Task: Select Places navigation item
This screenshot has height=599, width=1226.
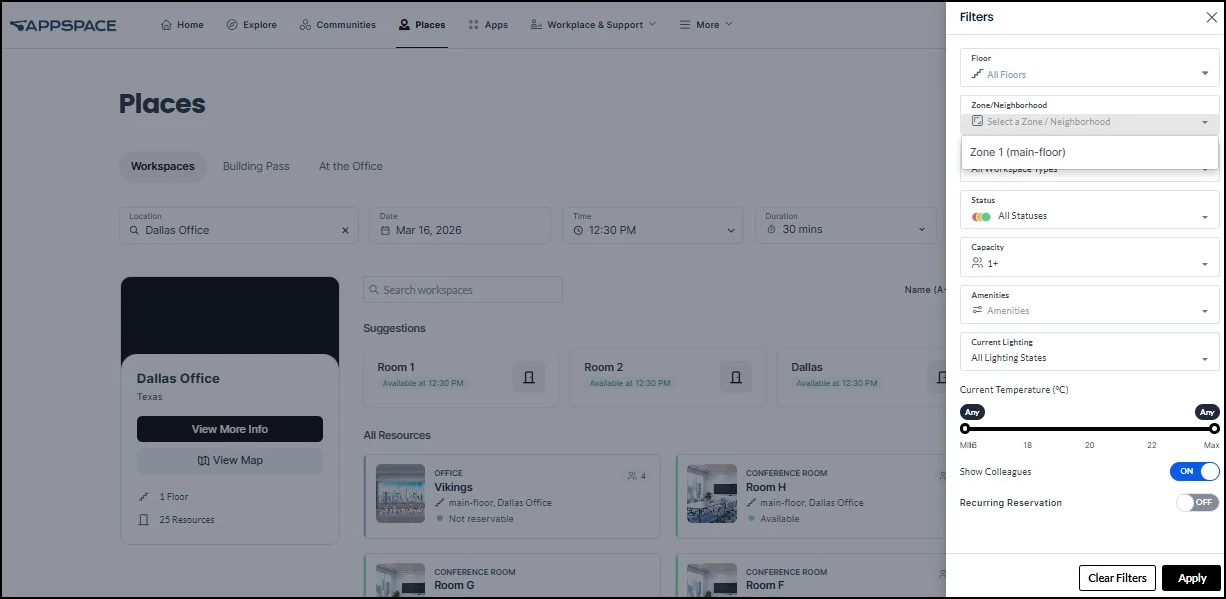Action: pos(421,25)
